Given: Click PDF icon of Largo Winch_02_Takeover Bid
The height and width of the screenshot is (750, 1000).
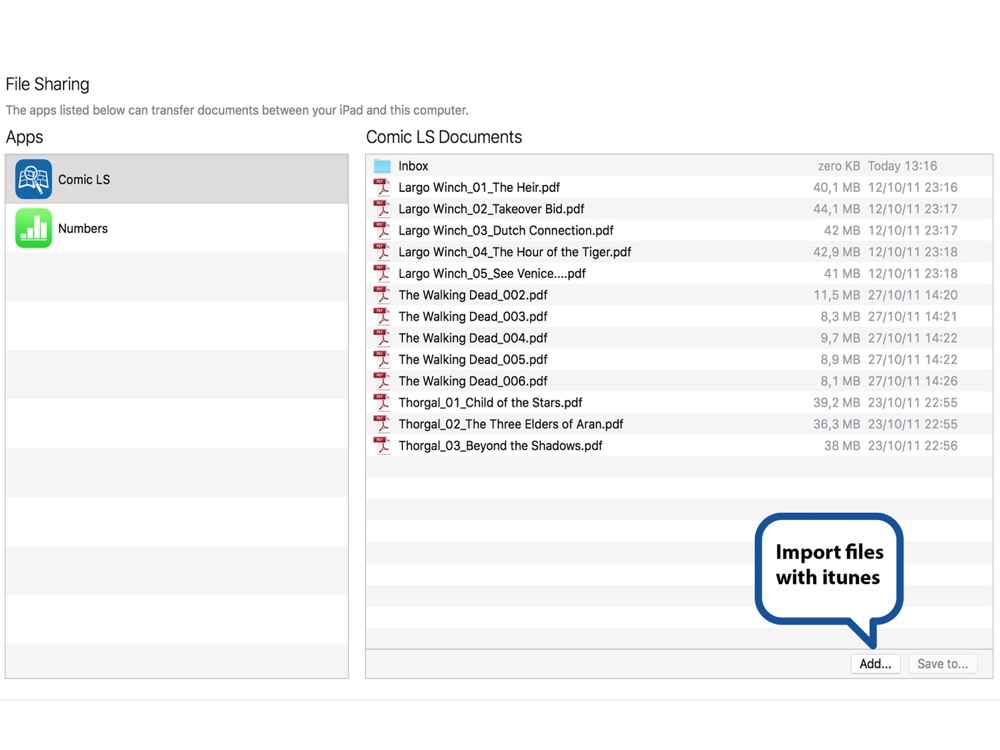Looking at the screenshot, I should pos(381,209).
